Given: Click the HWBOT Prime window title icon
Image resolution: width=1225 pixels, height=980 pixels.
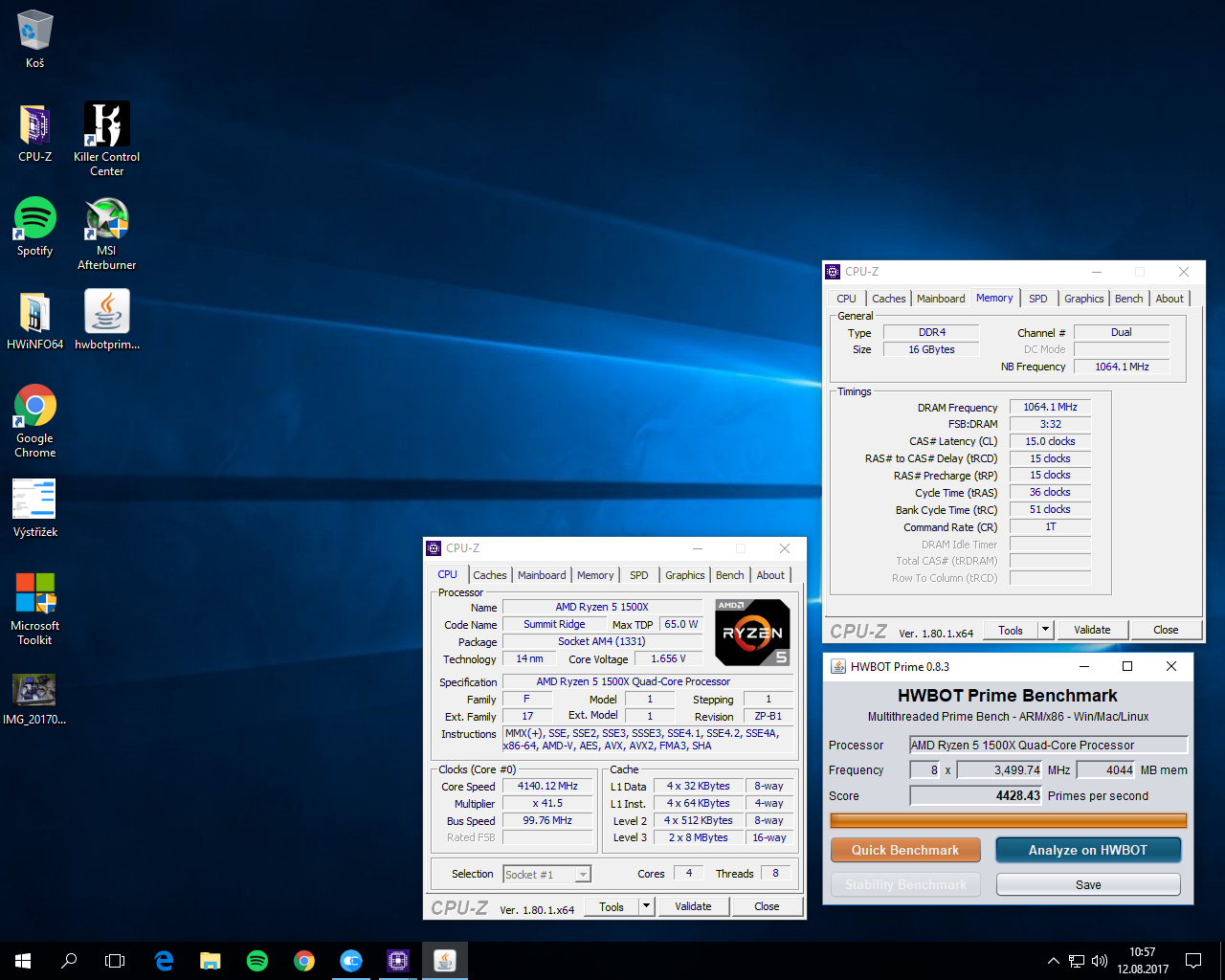Looking at the screenshot, I should click(837, 666).
